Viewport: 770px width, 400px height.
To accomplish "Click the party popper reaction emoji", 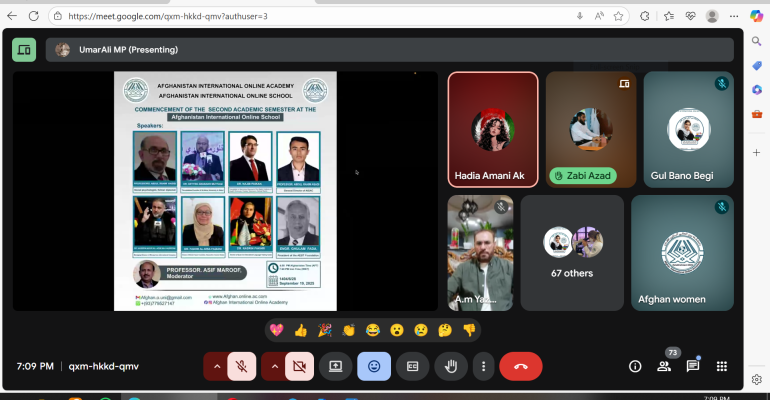I will (x=324, y=329).
